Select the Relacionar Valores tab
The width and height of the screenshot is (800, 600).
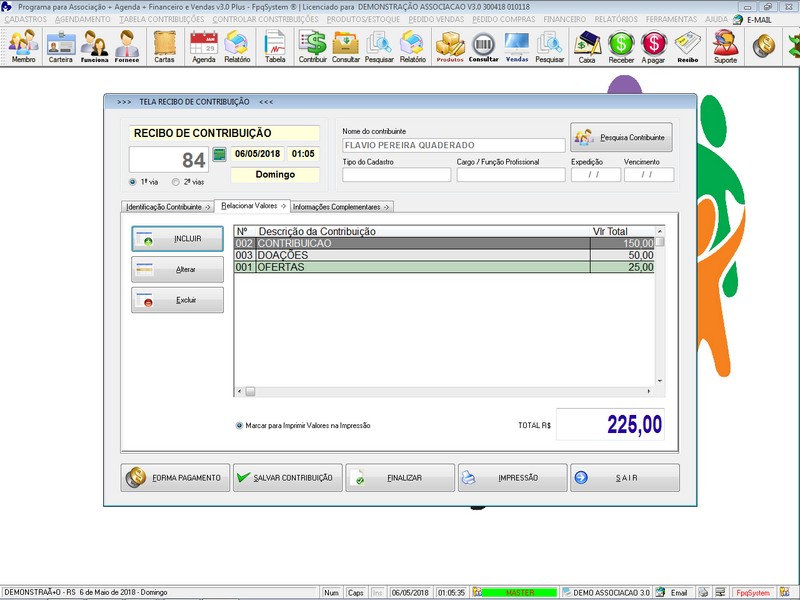[253, 206]
